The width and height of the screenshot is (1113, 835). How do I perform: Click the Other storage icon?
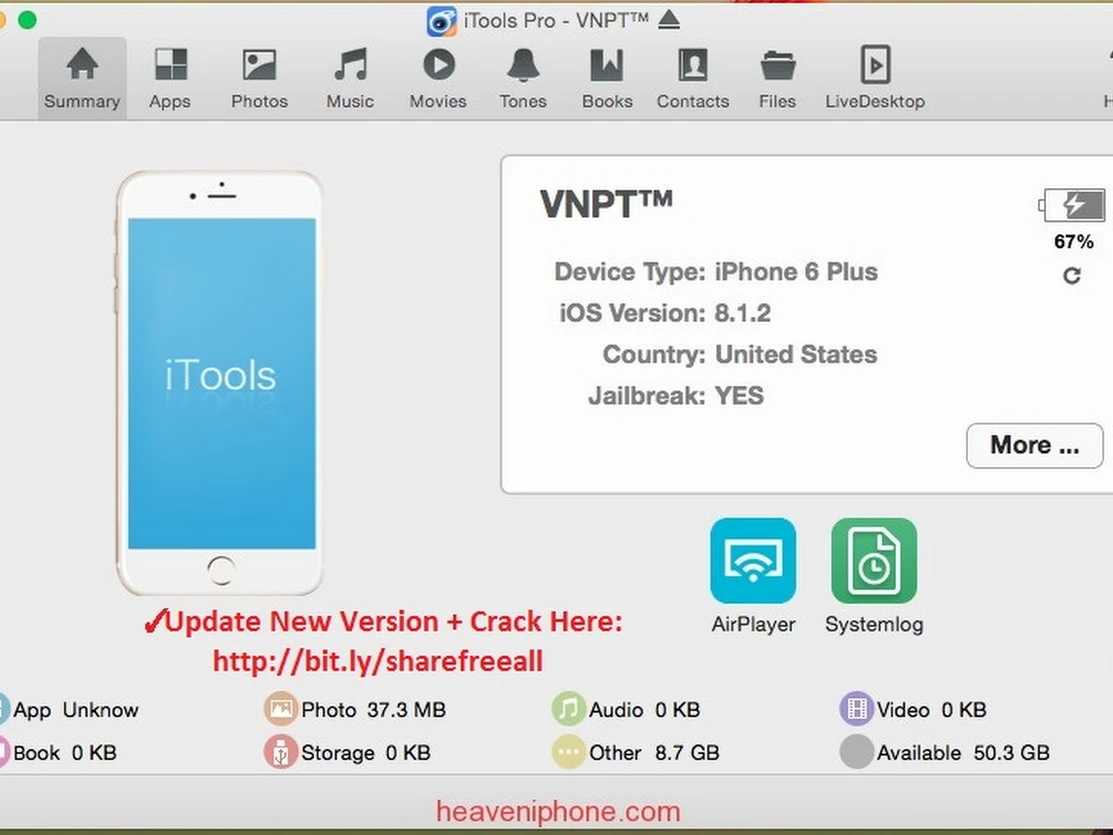569,752
